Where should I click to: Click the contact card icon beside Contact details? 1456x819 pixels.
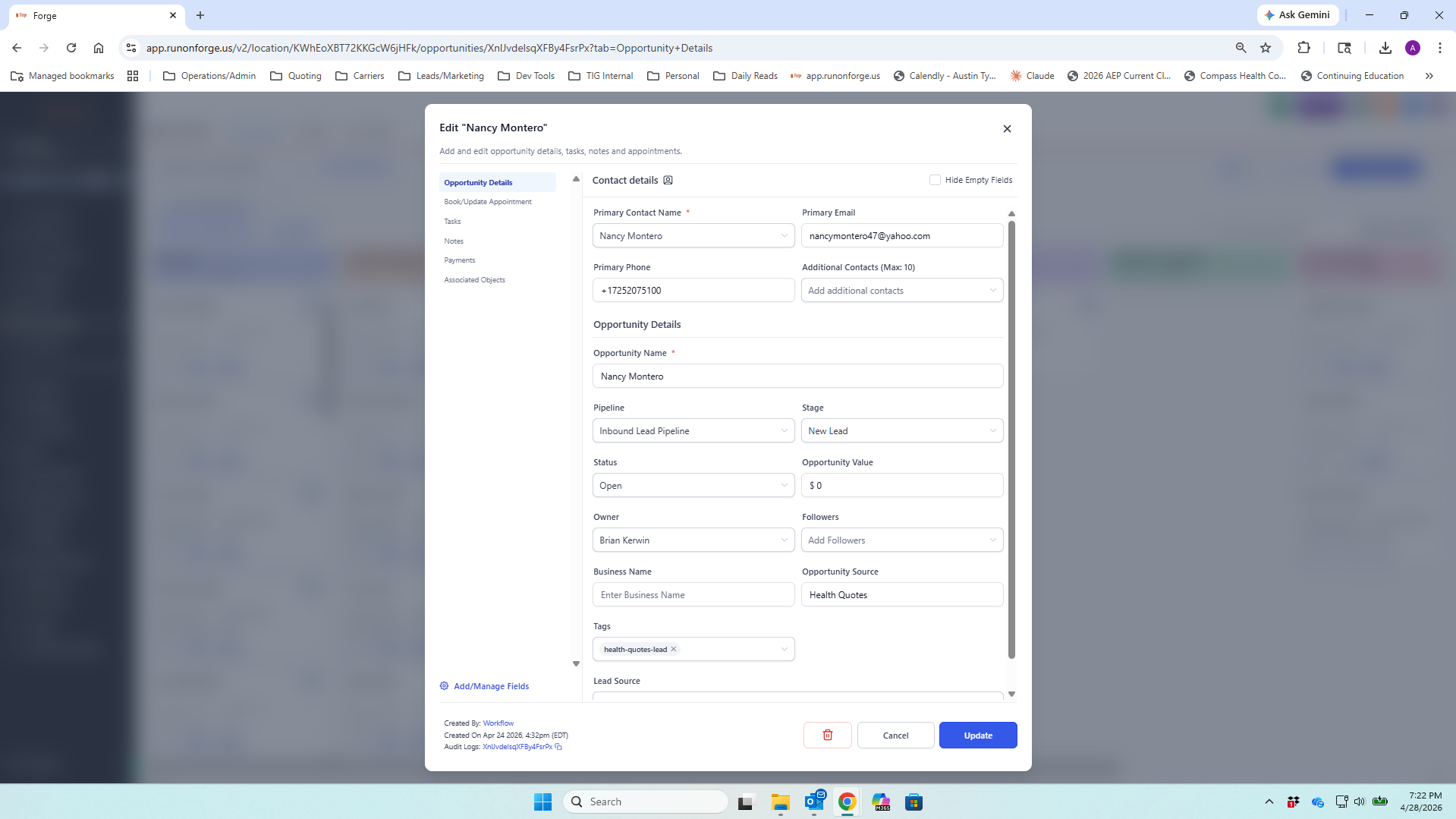click(668, 181)
